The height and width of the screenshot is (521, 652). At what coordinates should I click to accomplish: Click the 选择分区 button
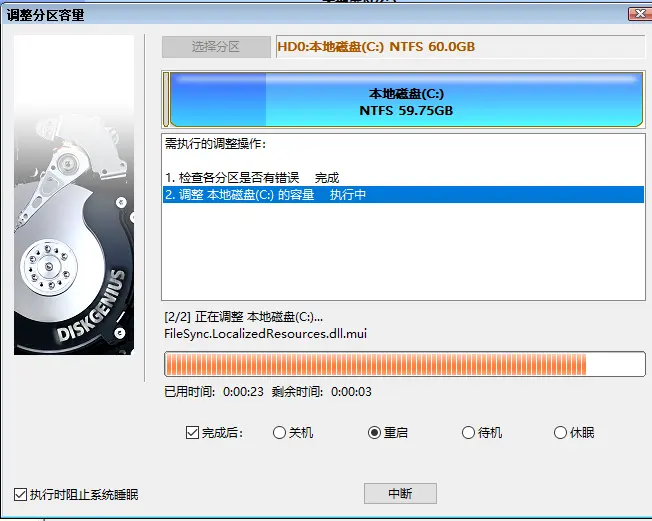(216, 47)
